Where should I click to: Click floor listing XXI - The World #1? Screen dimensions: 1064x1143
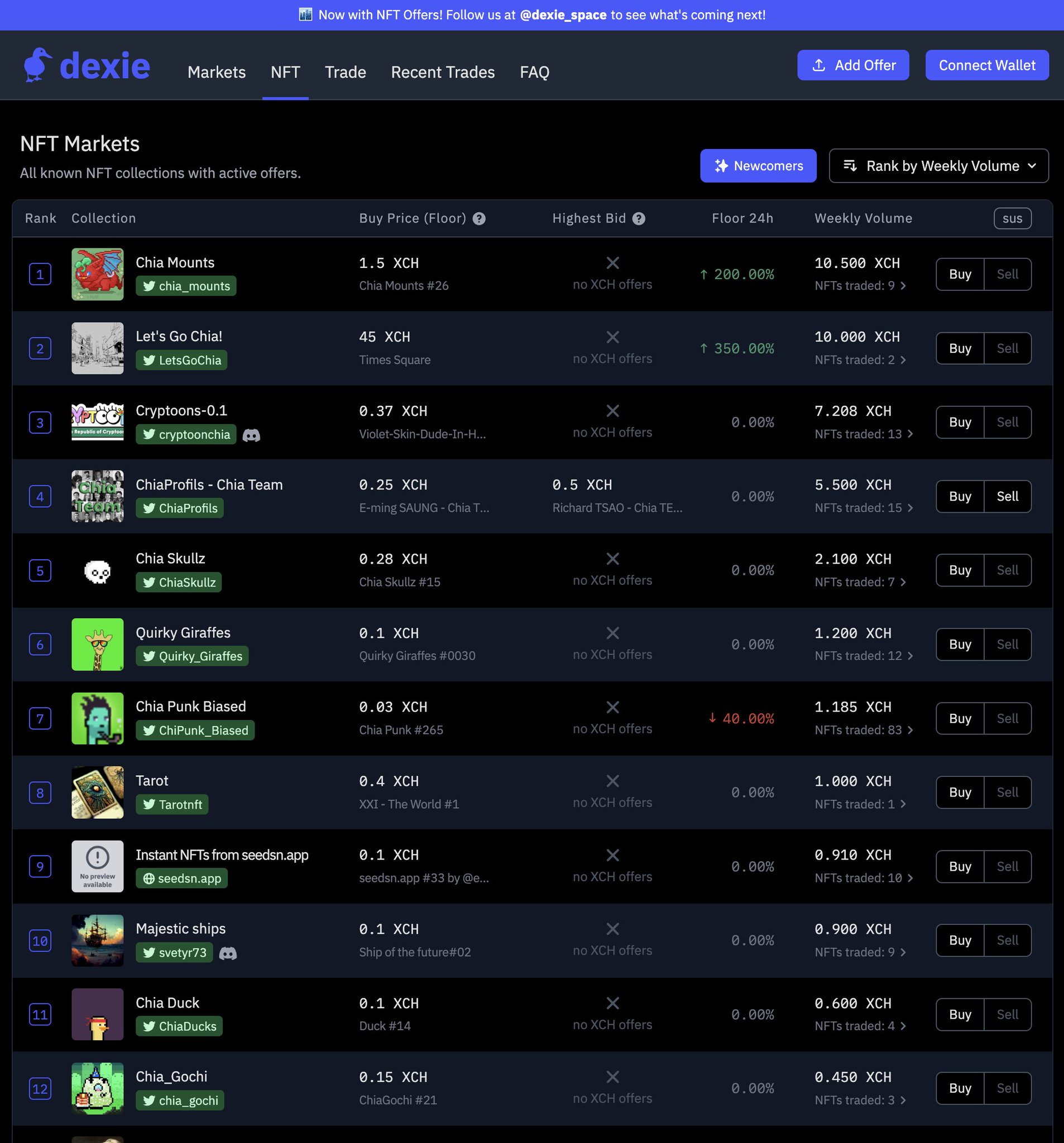click(409, 804)
